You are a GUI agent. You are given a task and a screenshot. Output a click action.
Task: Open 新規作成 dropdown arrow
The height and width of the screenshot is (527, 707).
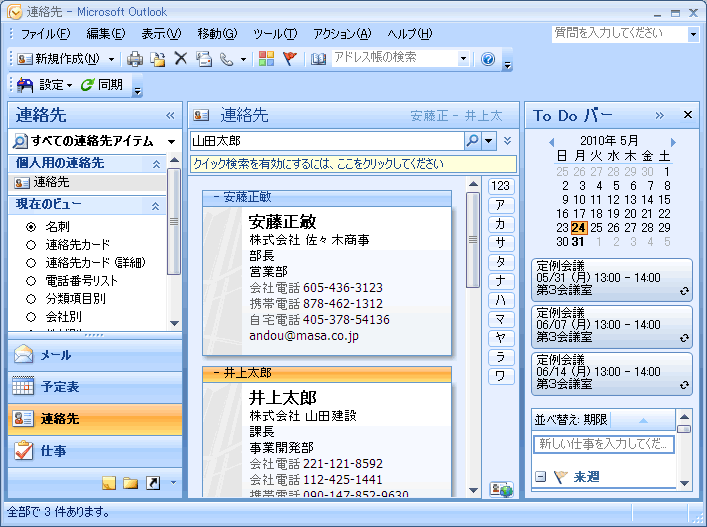tap(111, 59)
